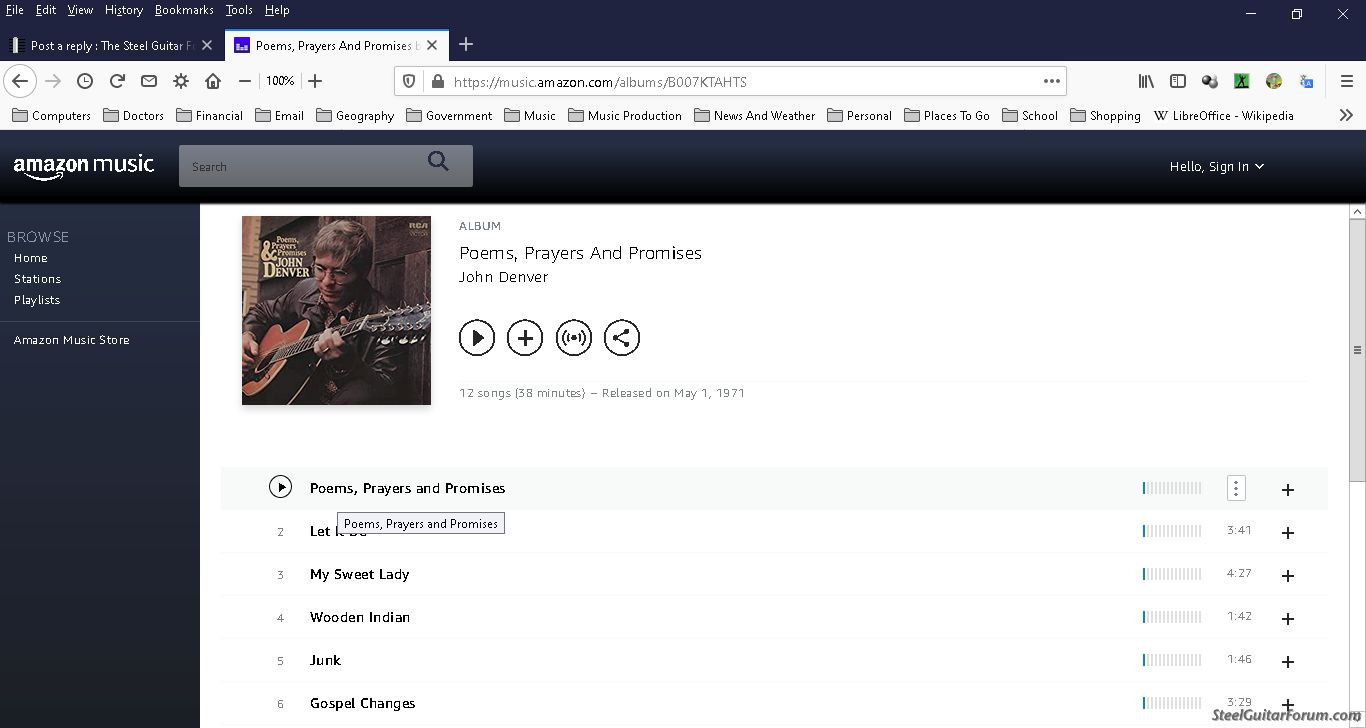Image resolution: width=1366 pixels, height=728 pixels.
Task: Add album to library with plus circle
Action: [525, 338]
